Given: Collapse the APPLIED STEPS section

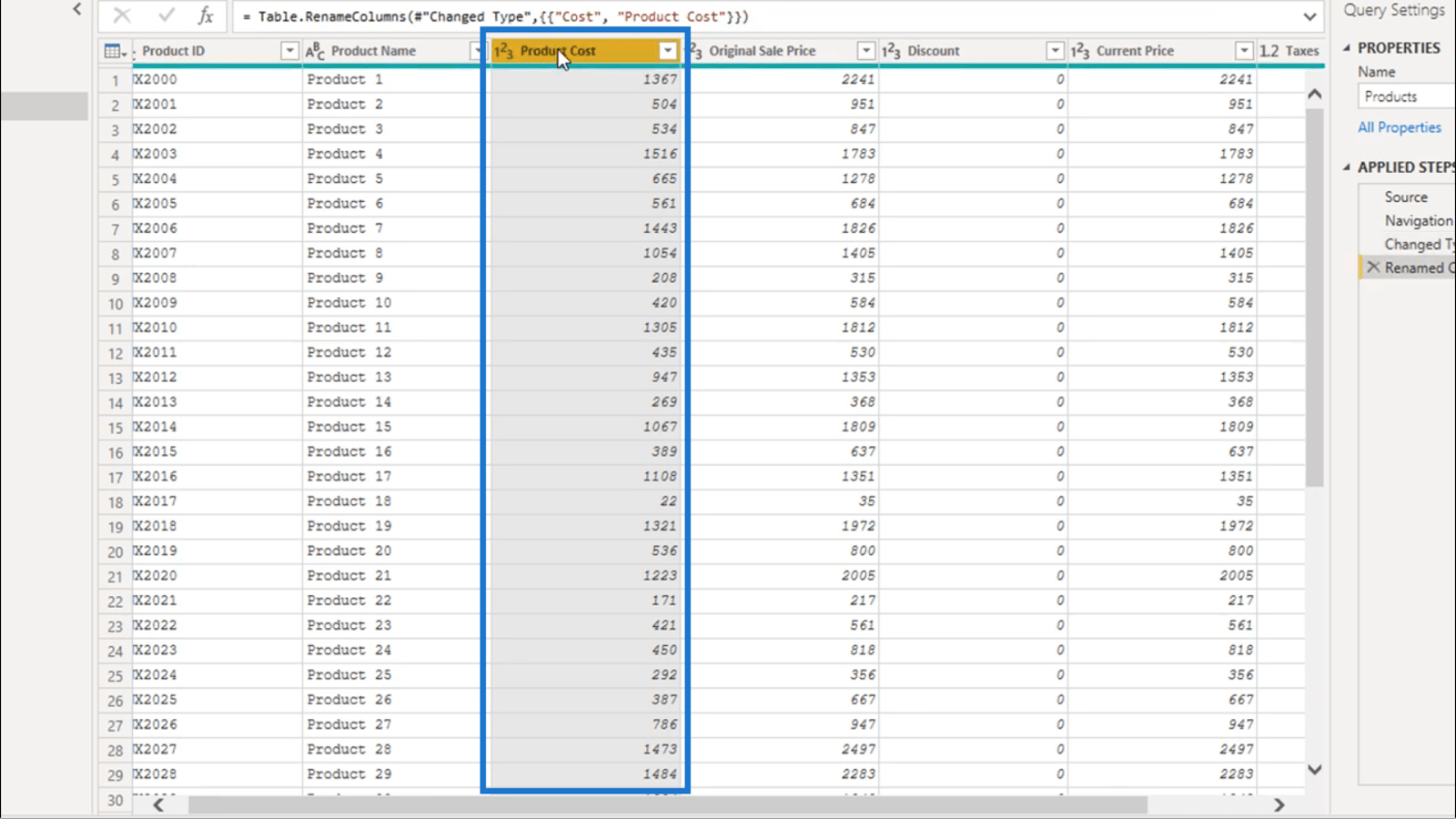Looking at the screenshot, I should [1347, 167].
